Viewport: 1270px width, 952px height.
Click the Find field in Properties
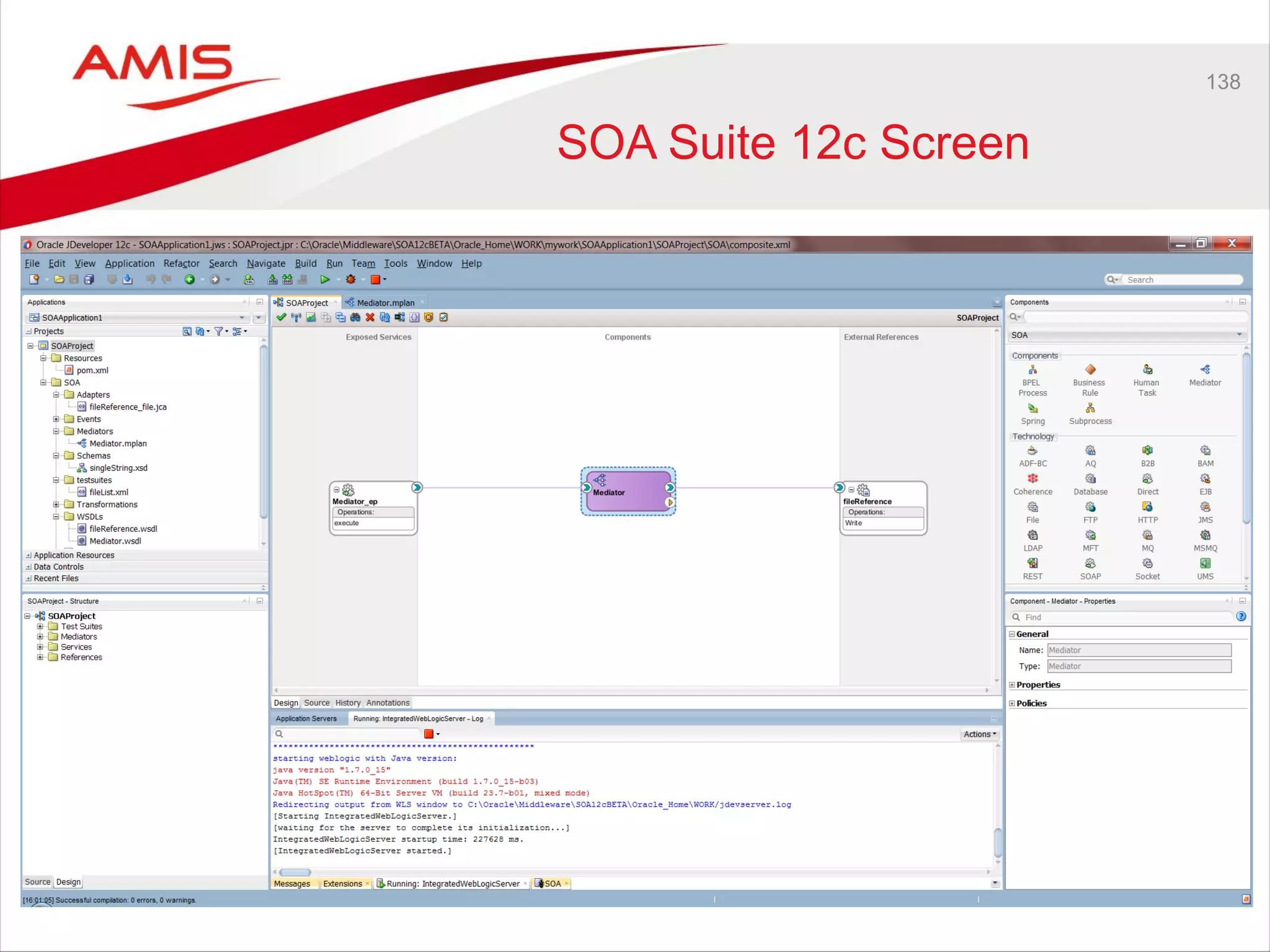coord(1127,617)
